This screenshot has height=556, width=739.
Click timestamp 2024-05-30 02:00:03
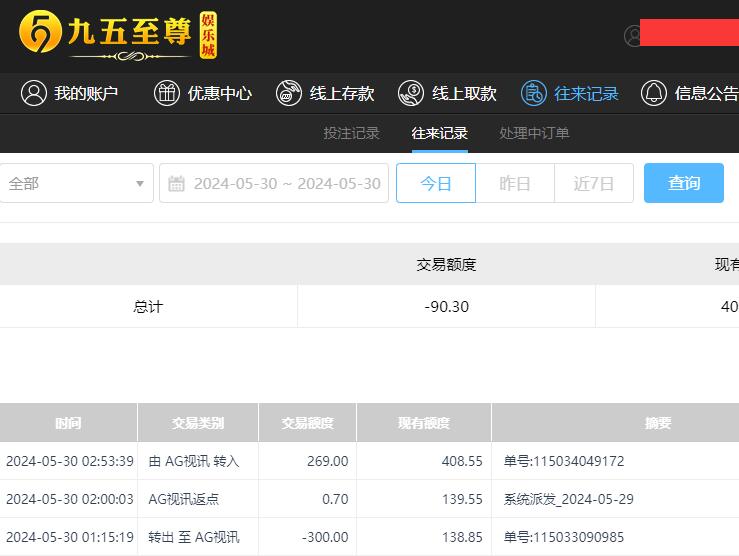coord(70,499)
